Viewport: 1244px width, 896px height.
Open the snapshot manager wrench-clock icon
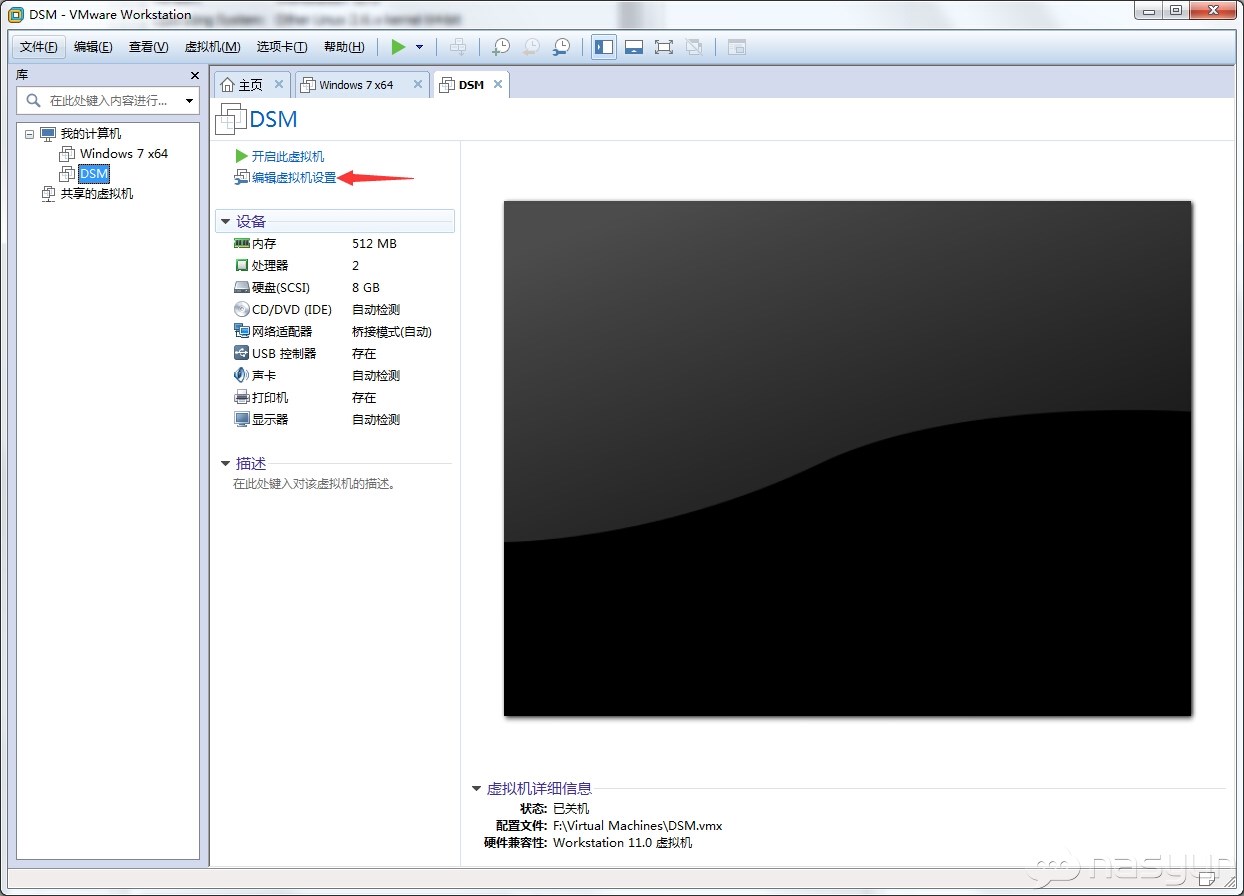point(562,47)
